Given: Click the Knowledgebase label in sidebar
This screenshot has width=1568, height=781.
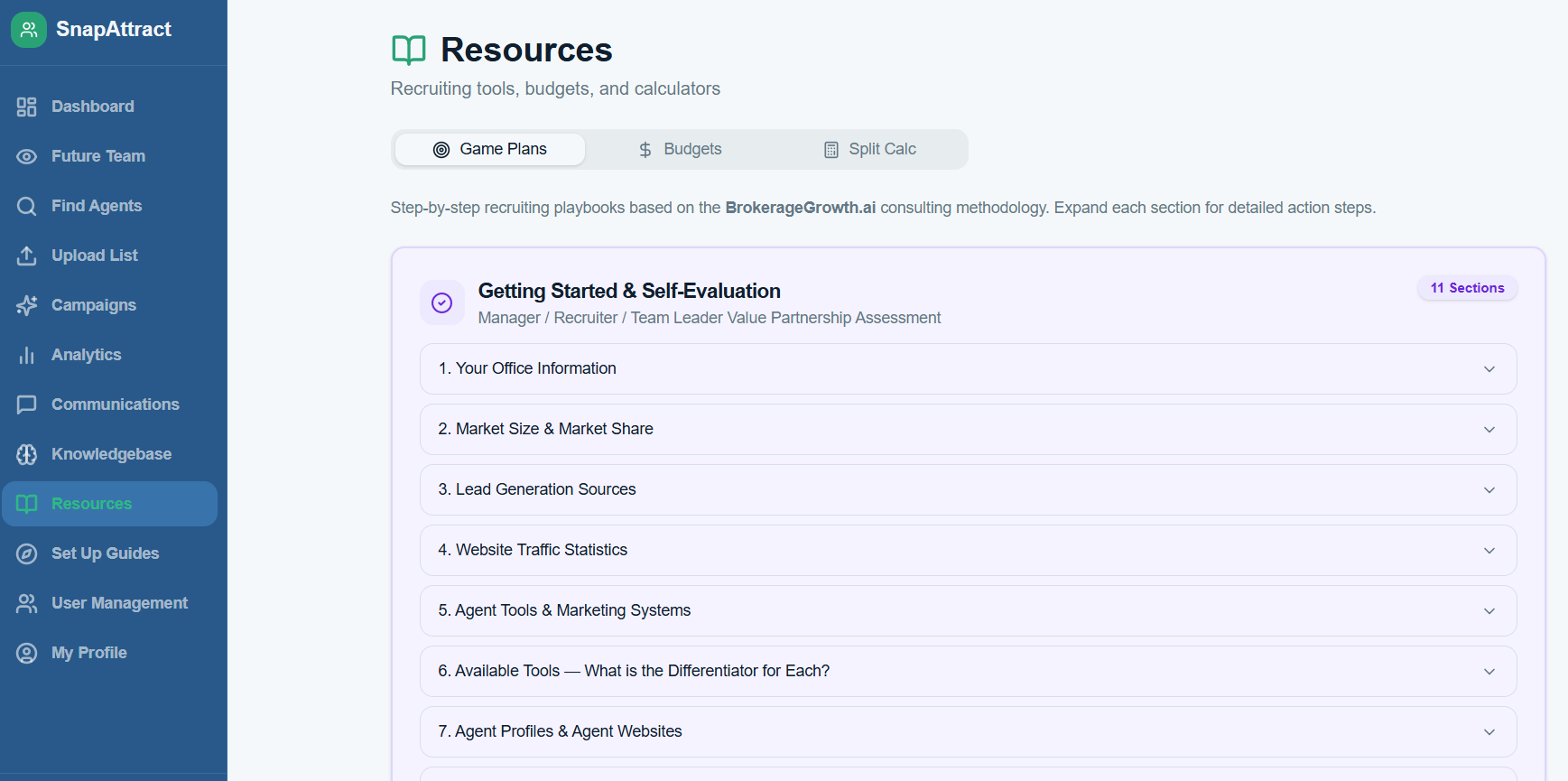Looking at the screenshot, I should point(112,454).
